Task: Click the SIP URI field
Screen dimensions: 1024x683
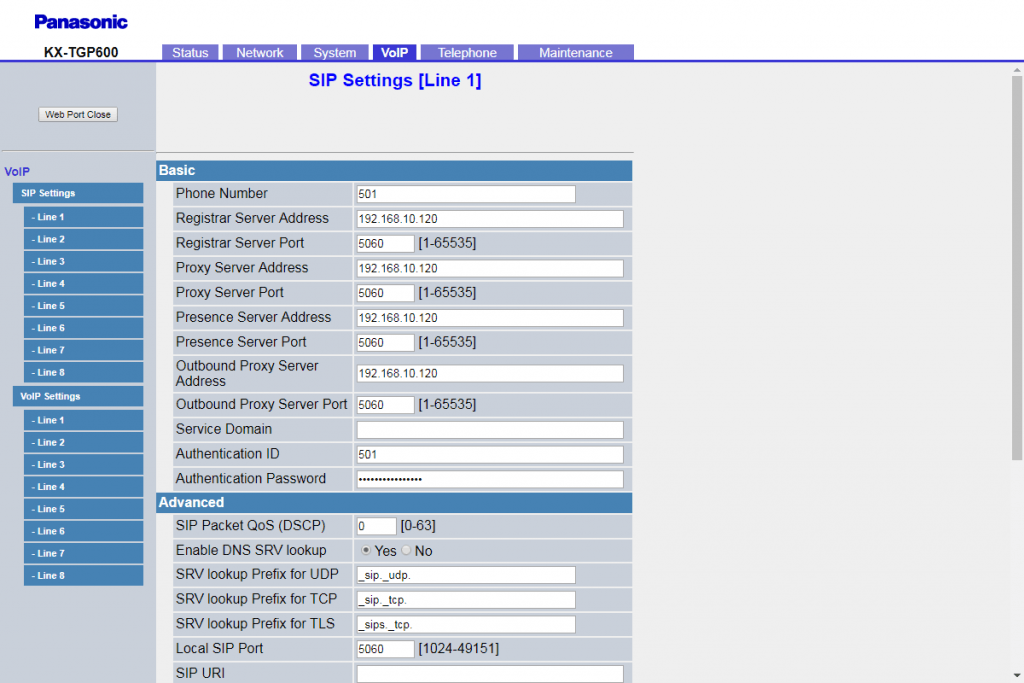Action: click(x=490, y=674)
